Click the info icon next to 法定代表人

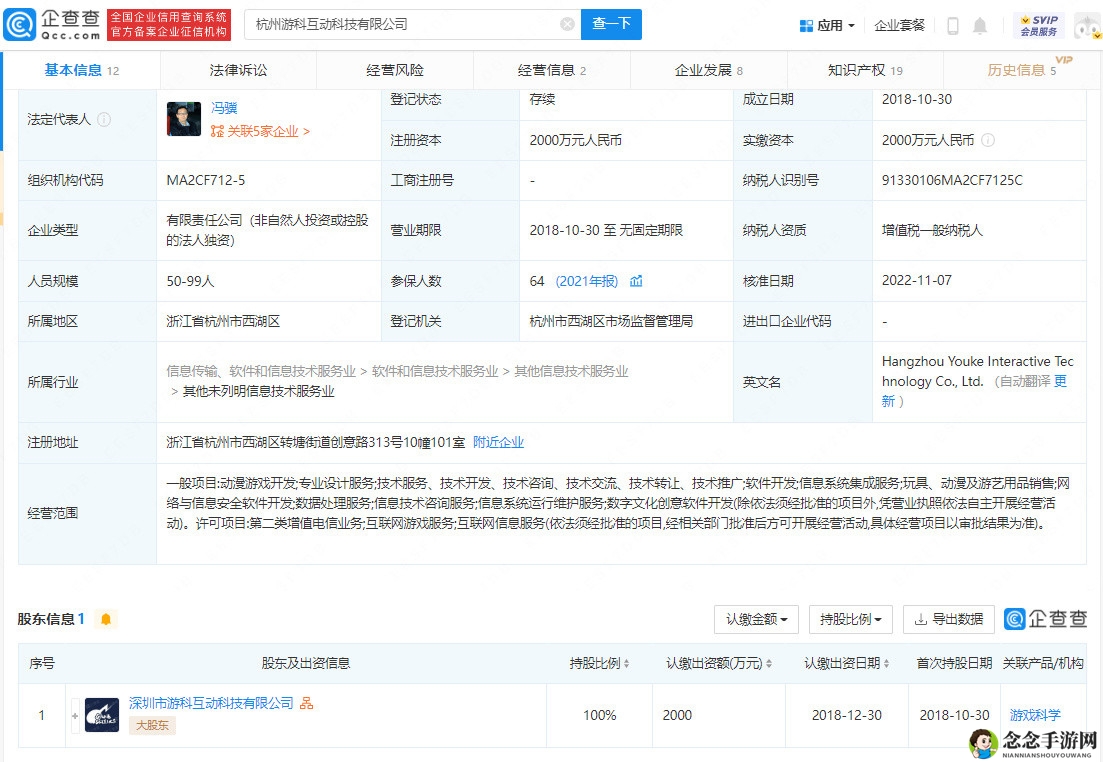103,120
